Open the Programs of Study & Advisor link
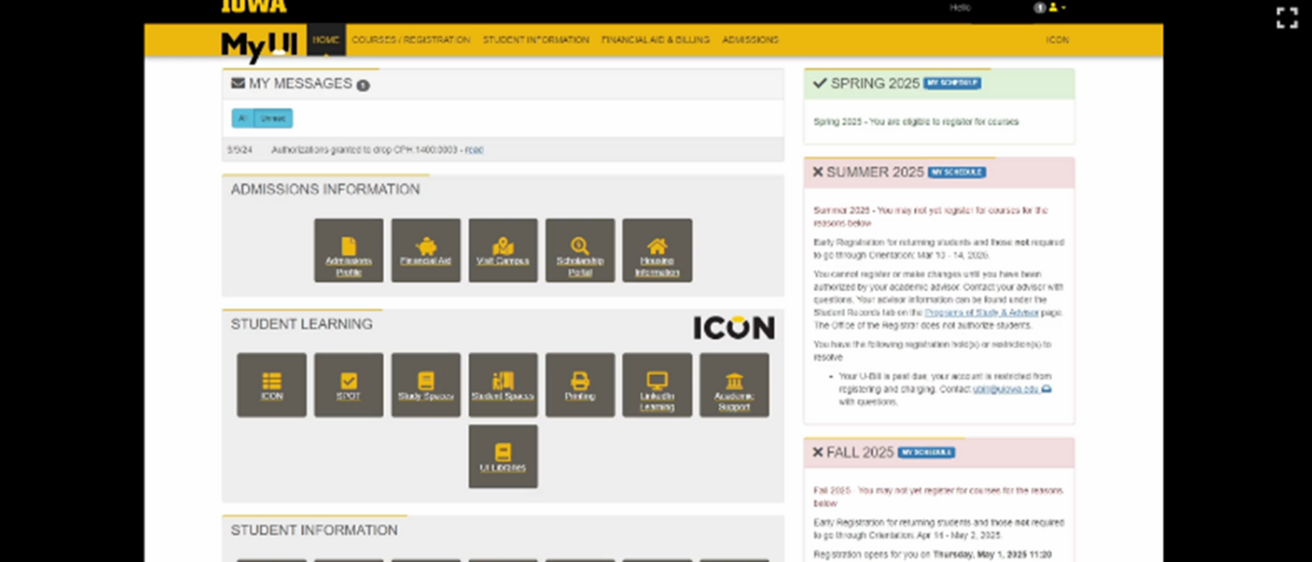Image resolution: width=1312 pixels, height=562 pixels. (981, 312)
